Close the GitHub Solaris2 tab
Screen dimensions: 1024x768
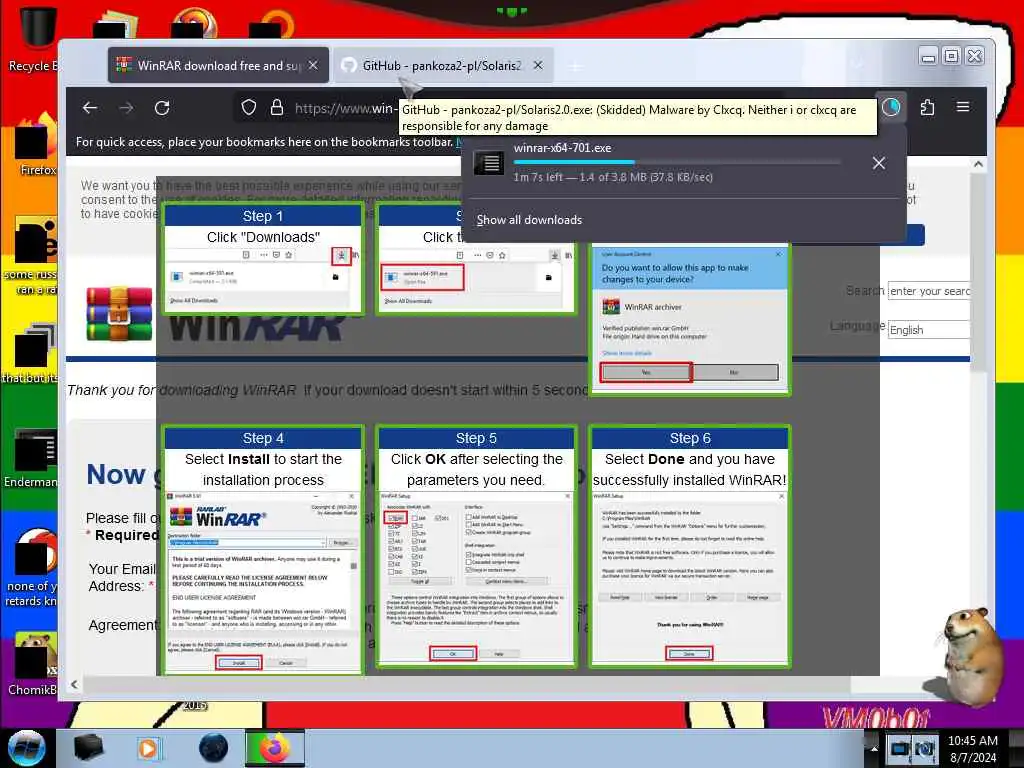537,65
